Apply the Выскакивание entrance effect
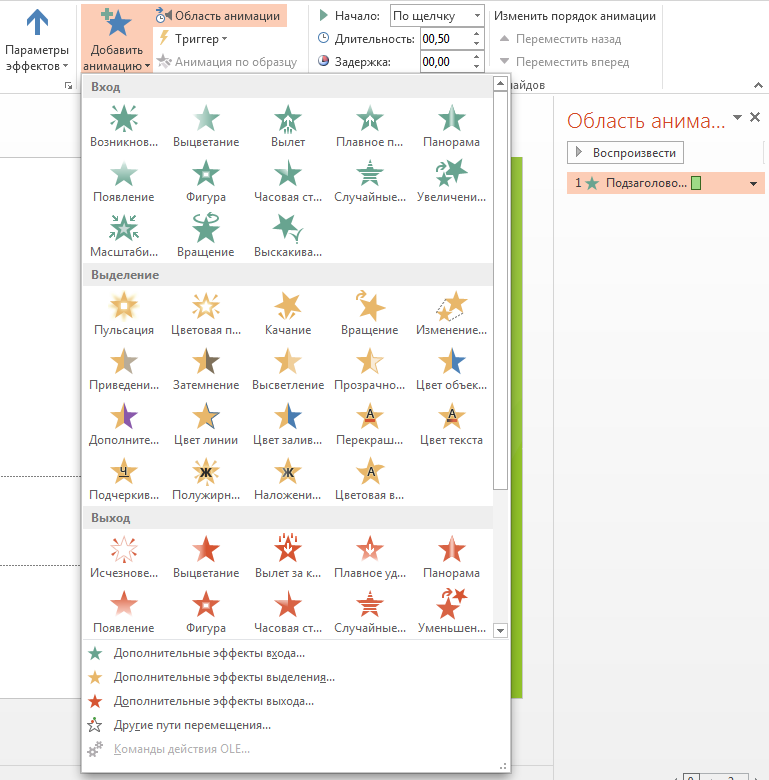This screenshot has height=780, width=769. [288, 236]
